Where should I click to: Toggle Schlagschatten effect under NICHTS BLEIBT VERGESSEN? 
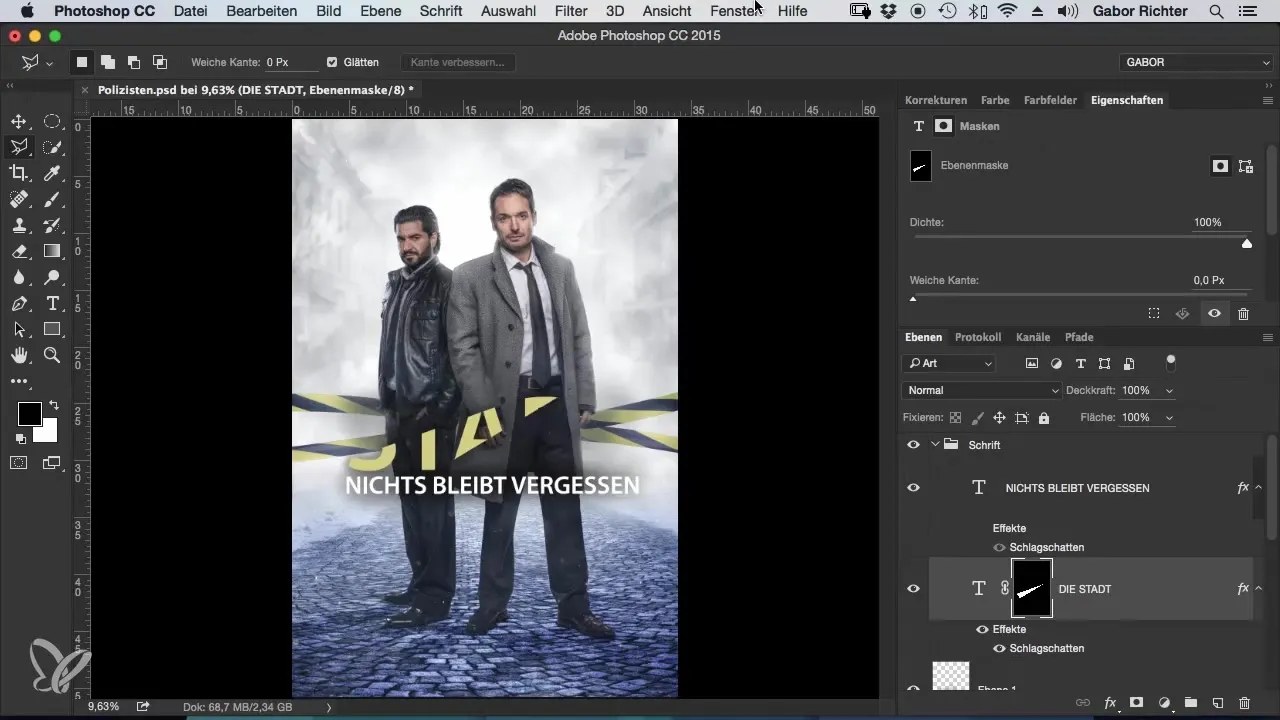(999, 548)
